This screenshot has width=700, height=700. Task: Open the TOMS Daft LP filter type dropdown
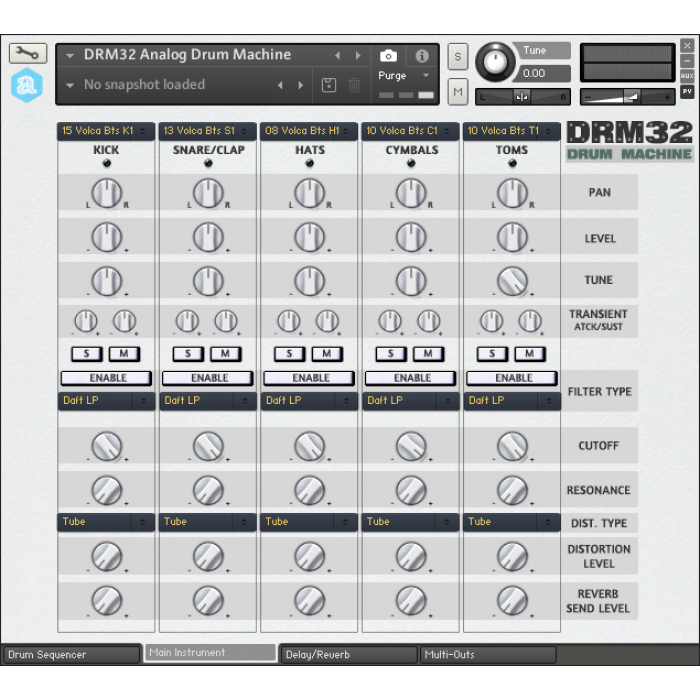[512, 401]
